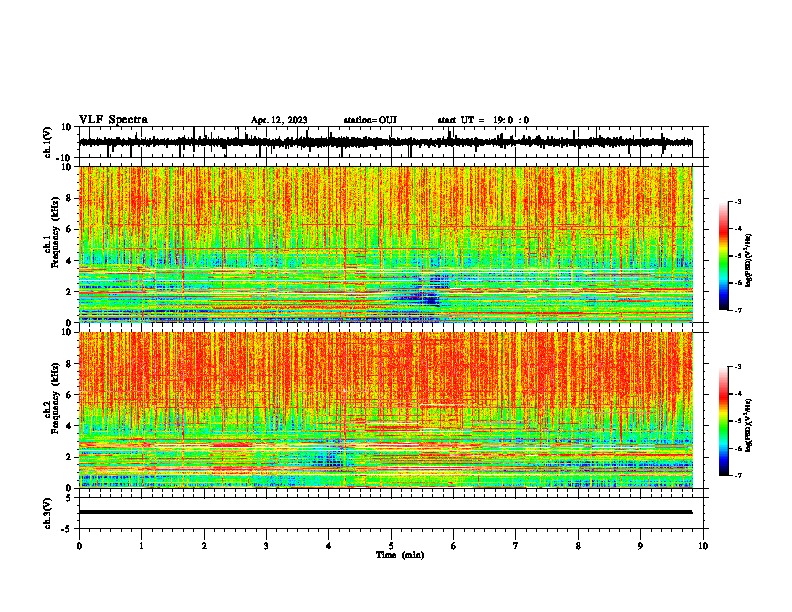The height and width of the screenshot is (612, 792).
Task: Click the time axis tick label "0"
Action: click(x=79, y=546)
